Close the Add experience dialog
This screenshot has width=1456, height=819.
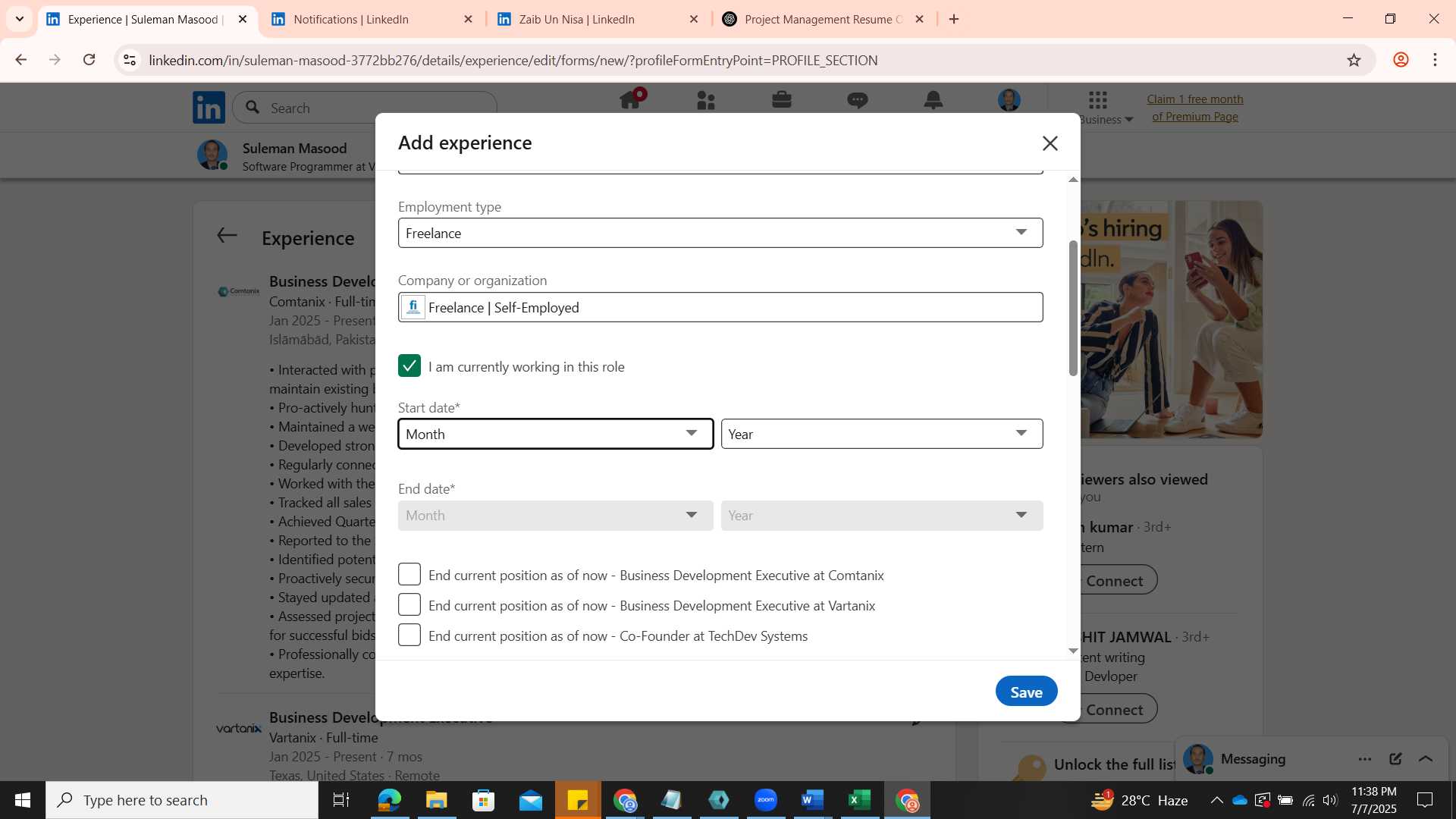[1050, 143]
